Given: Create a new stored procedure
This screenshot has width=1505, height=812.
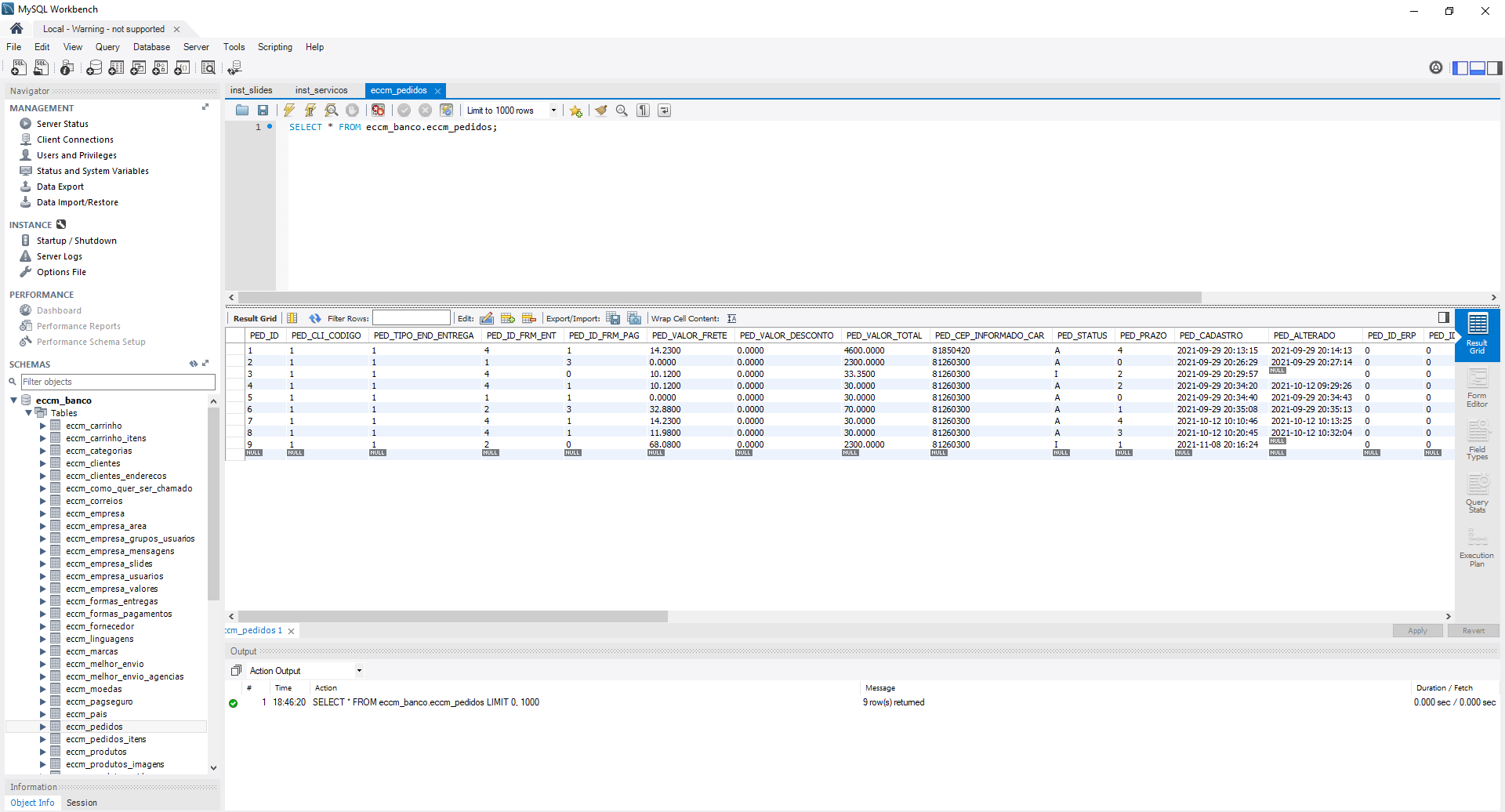Looking at the screenshot, I should [x=160, y=68].
